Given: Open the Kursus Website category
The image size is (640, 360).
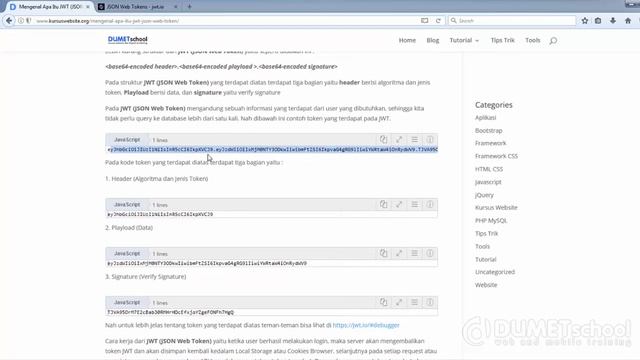Looking at the screenshot, I should (496, 208).
